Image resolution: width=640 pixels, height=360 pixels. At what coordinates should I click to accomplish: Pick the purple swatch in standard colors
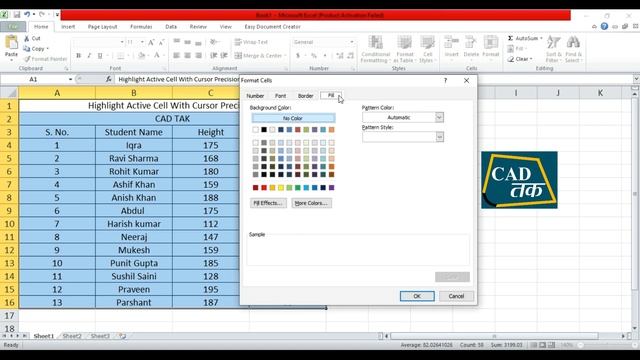coord(331,188)
